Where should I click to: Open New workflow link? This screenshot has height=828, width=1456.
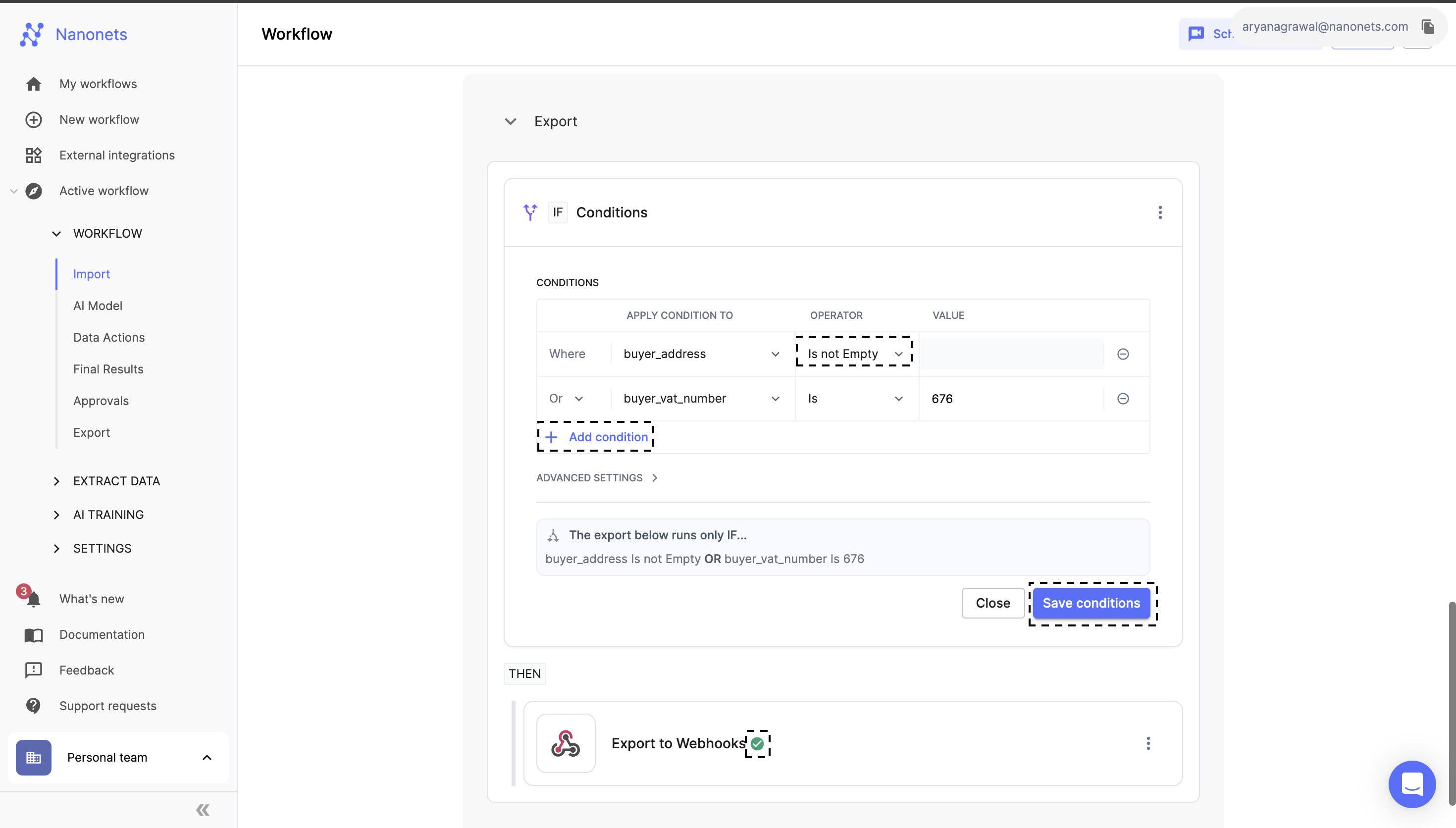click(99, 119)
